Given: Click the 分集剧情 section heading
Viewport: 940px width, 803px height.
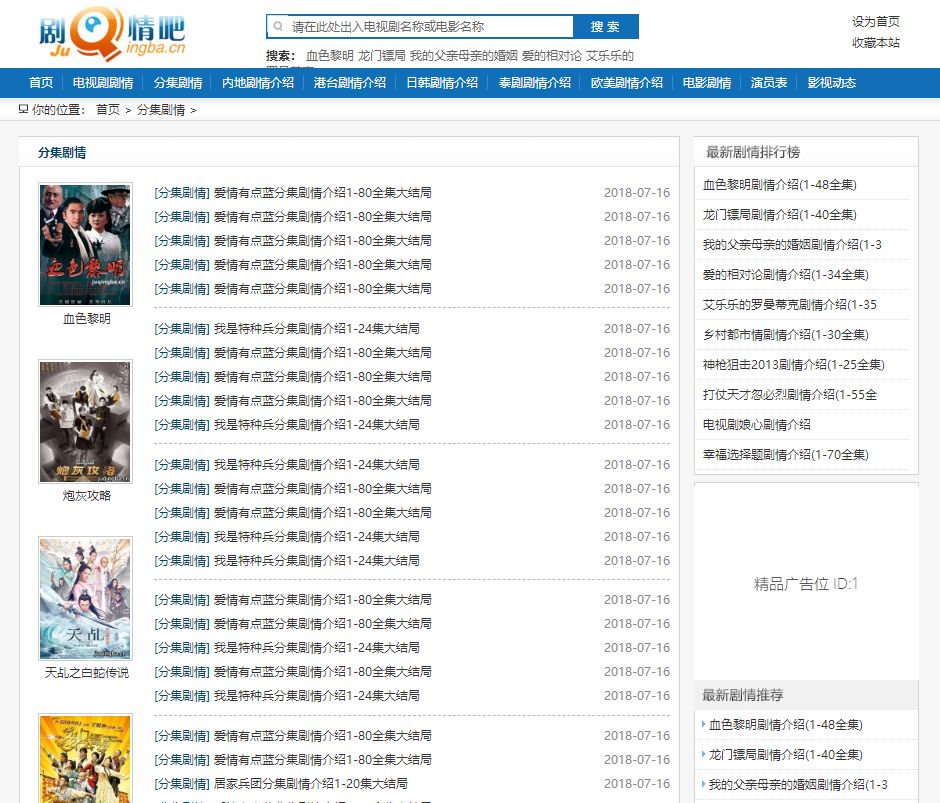Looking at the screenshot, I should click(62, 152).
